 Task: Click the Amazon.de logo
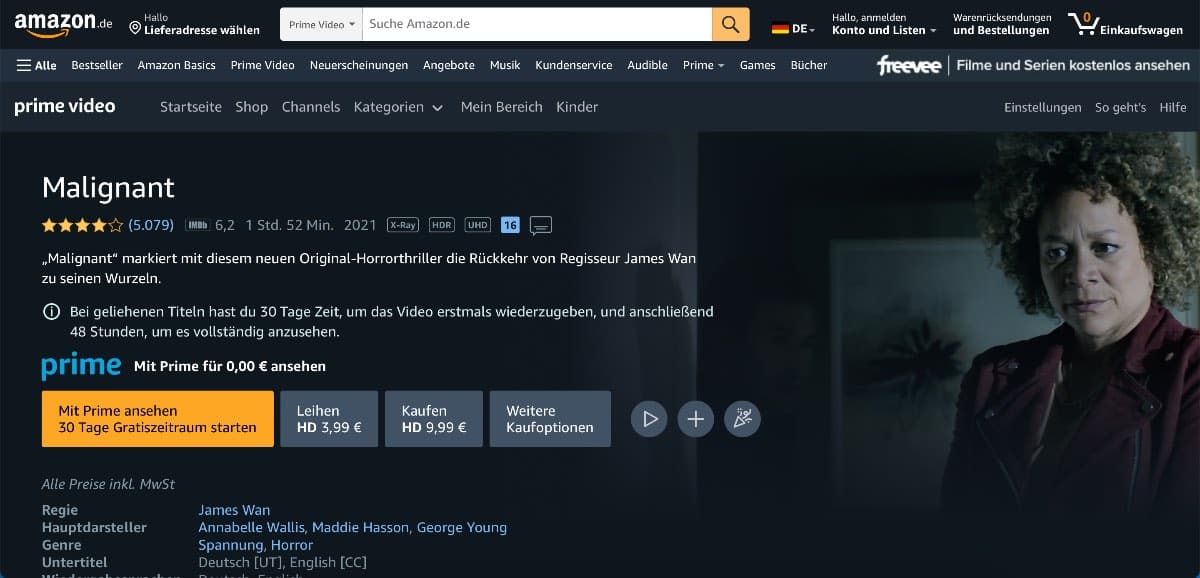point(63,23)
